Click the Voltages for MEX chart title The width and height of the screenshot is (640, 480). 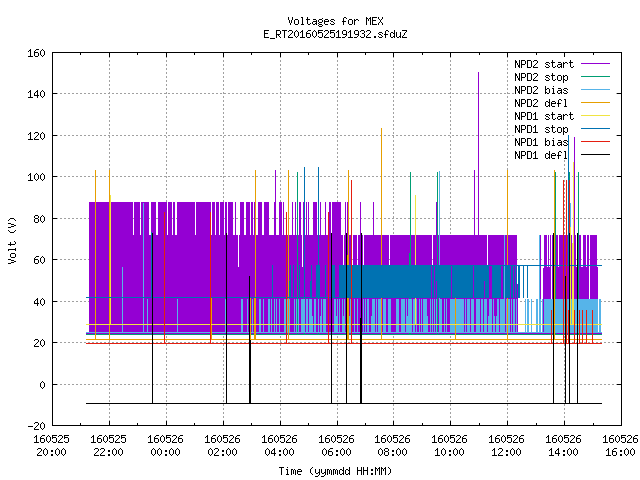[336, 21]
